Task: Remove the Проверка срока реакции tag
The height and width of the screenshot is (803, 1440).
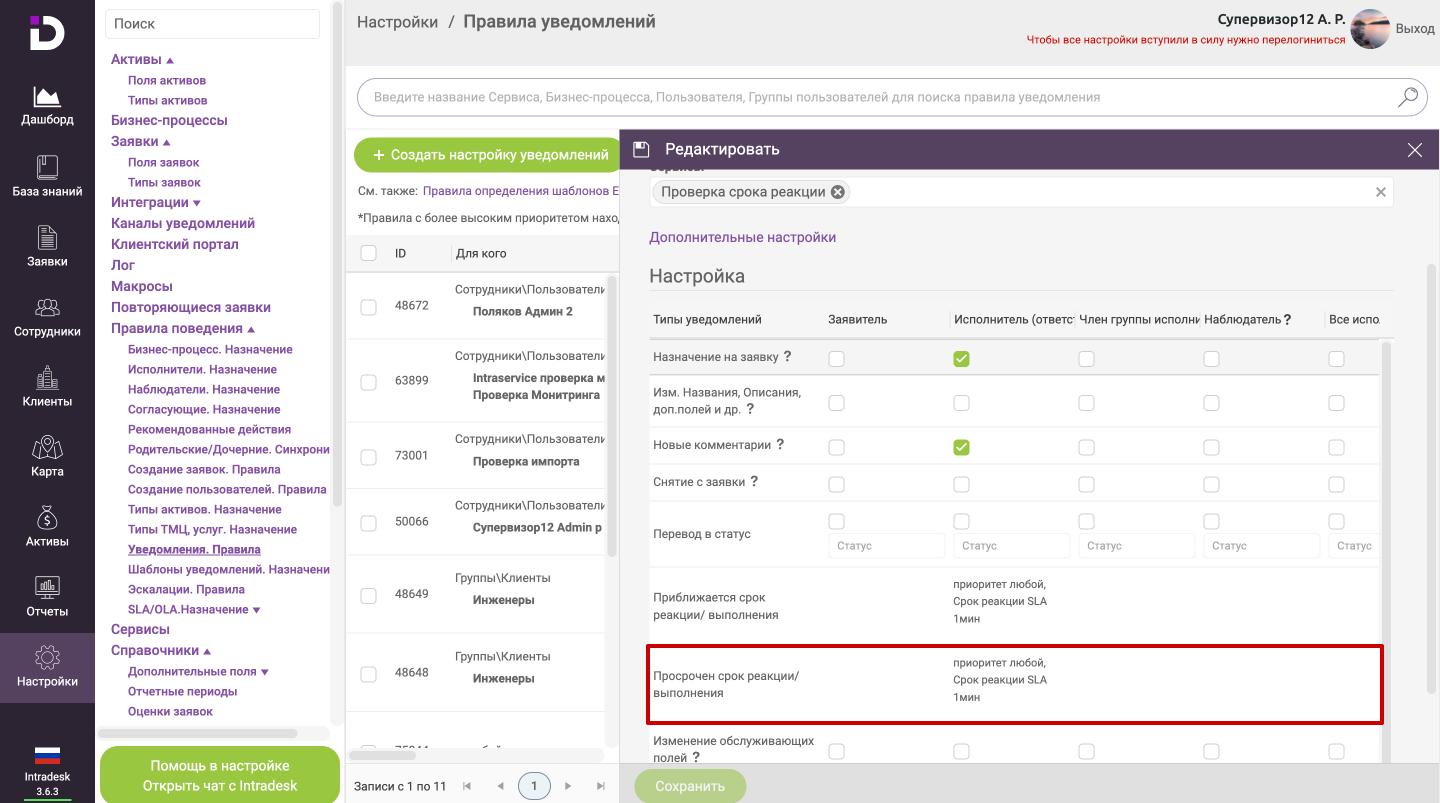Action: [x=837, y=192]
